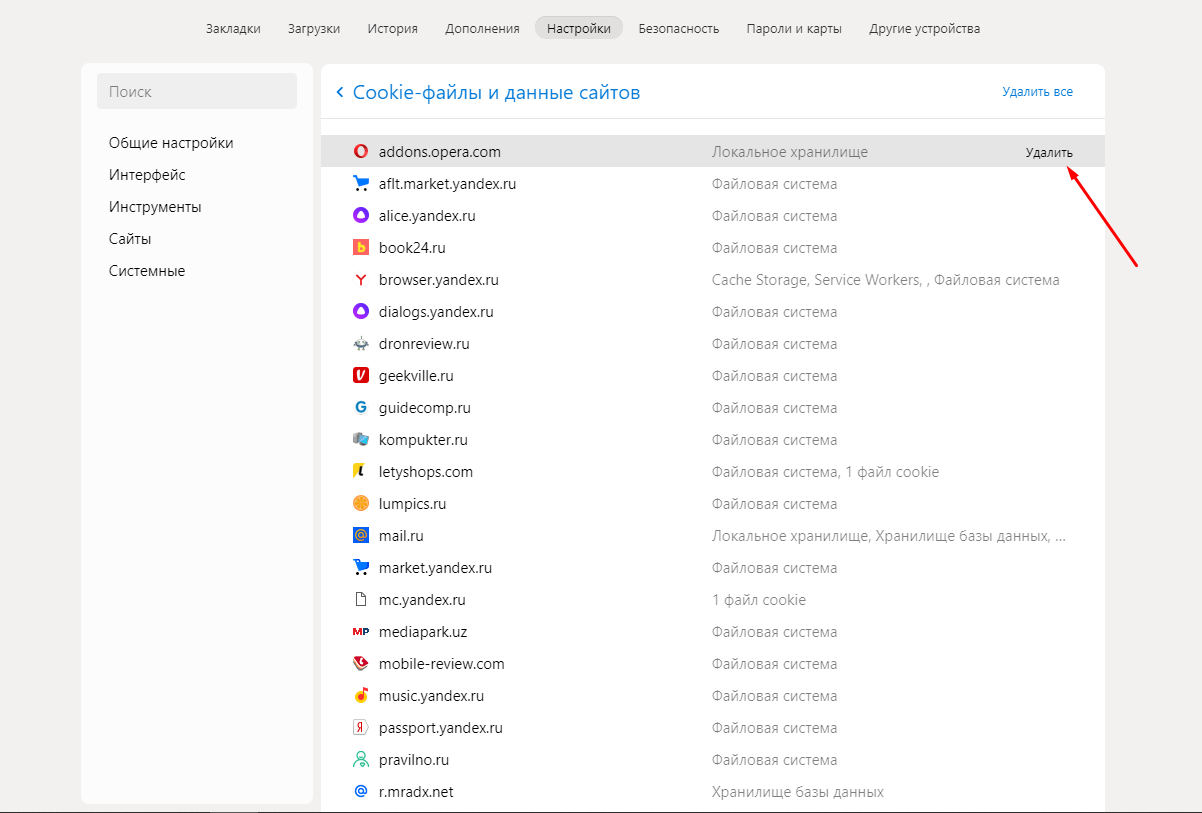Select the aflt.market.yandex.ru domain name
This screenshot has height=813, width=1202.
(x=448, y=184)
